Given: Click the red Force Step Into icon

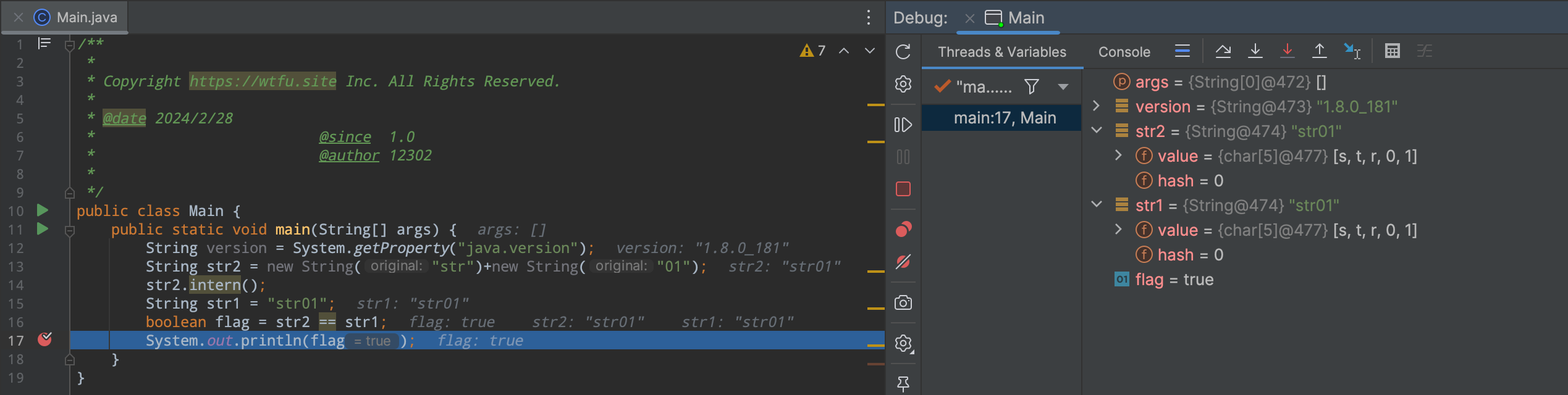Looking at the screenshot, I should point(1287,51).
